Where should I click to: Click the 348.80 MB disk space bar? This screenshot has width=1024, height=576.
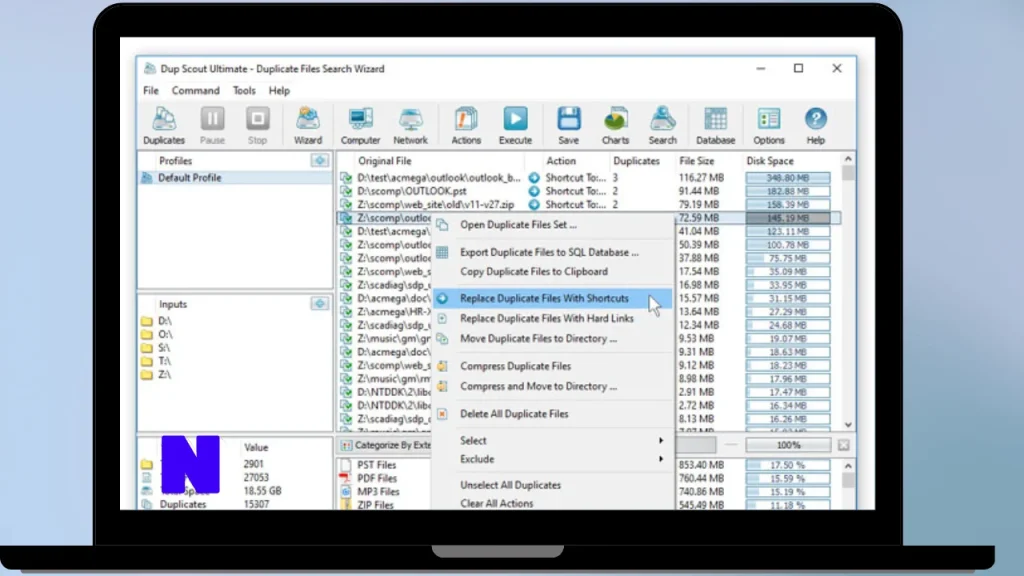(788, 178)
